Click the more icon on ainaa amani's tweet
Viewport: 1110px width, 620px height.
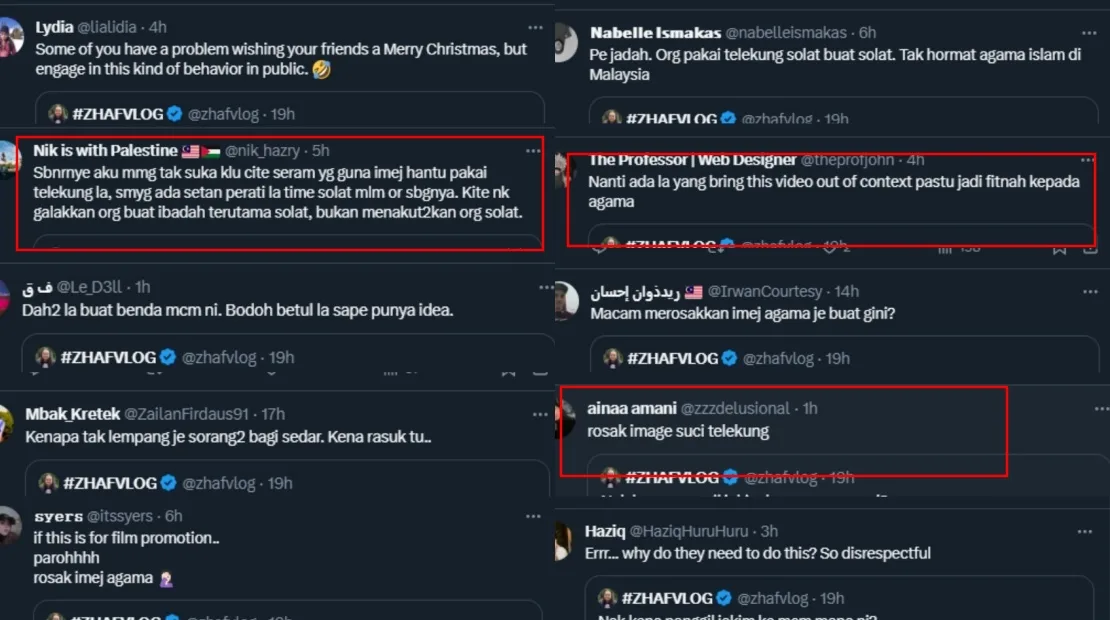tap(1100, 408)
